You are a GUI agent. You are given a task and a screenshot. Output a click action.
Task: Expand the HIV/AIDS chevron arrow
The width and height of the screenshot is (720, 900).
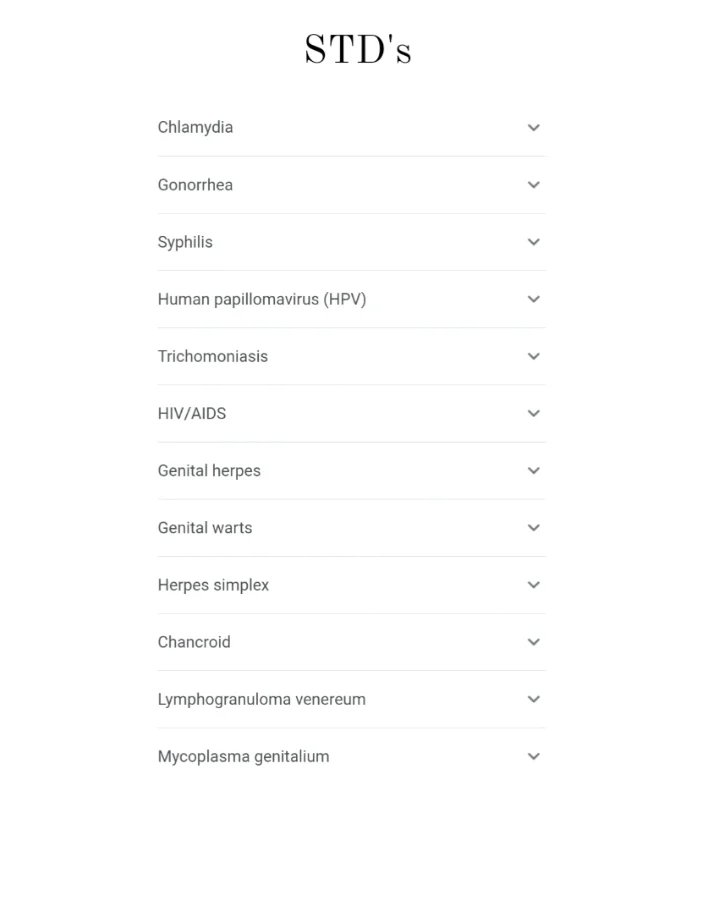click(534, 413)
